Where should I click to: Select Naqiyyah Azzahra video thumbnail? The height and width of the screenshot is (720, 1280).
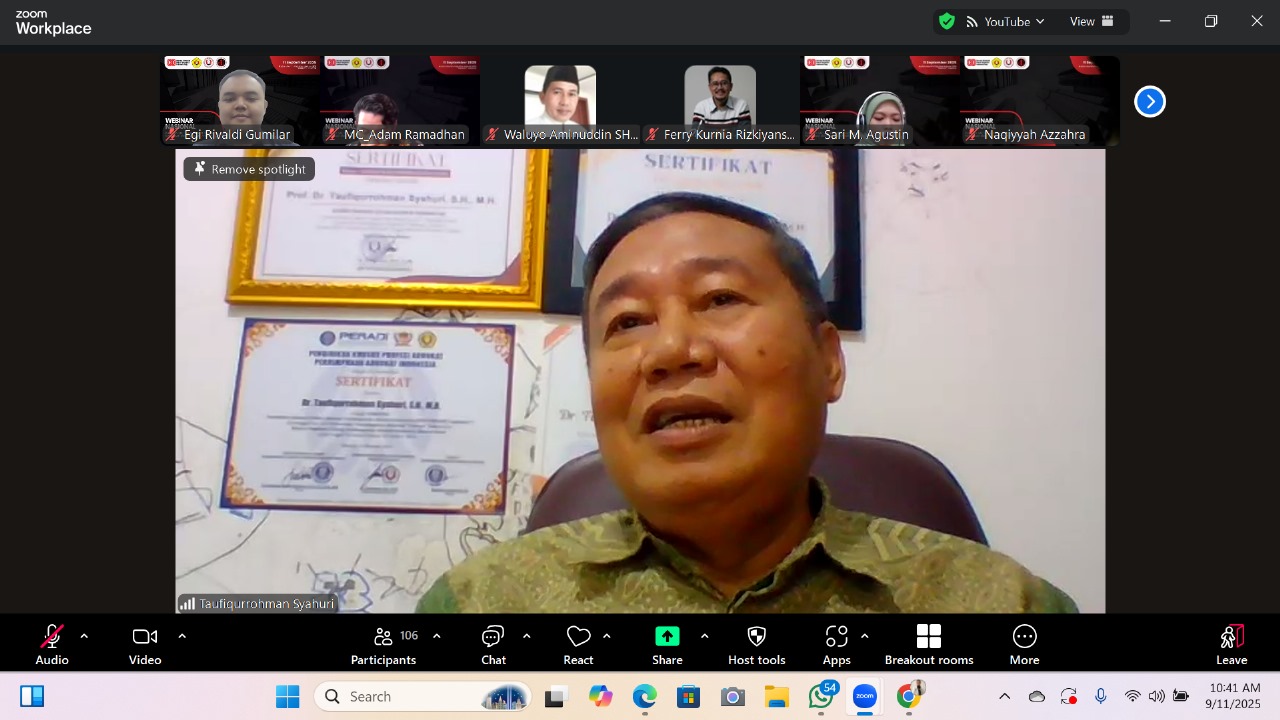pos(1040,100)
